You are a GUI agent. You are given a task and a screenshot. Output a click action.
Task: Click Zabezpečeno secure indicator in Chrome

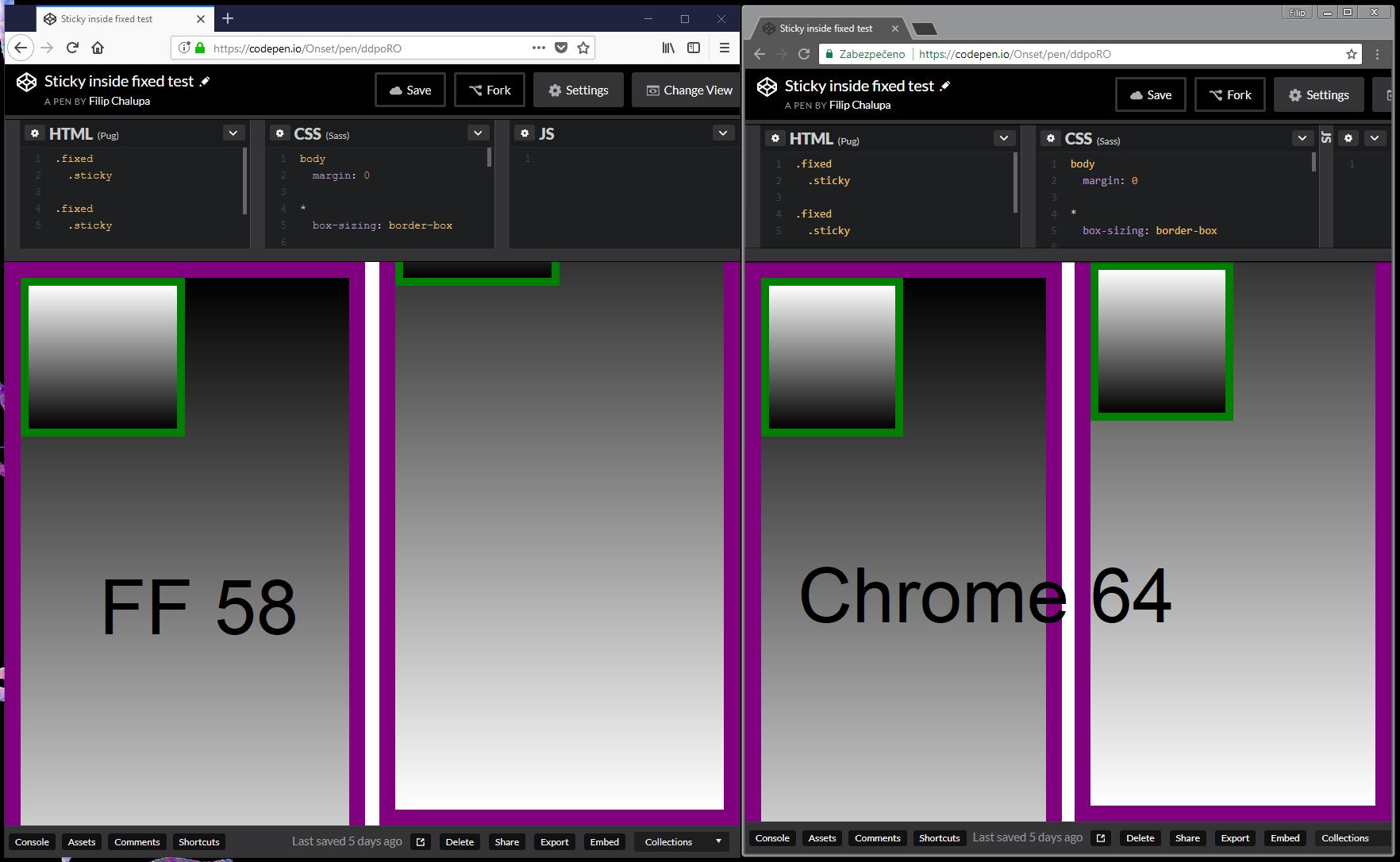click(x=865, y=54)
